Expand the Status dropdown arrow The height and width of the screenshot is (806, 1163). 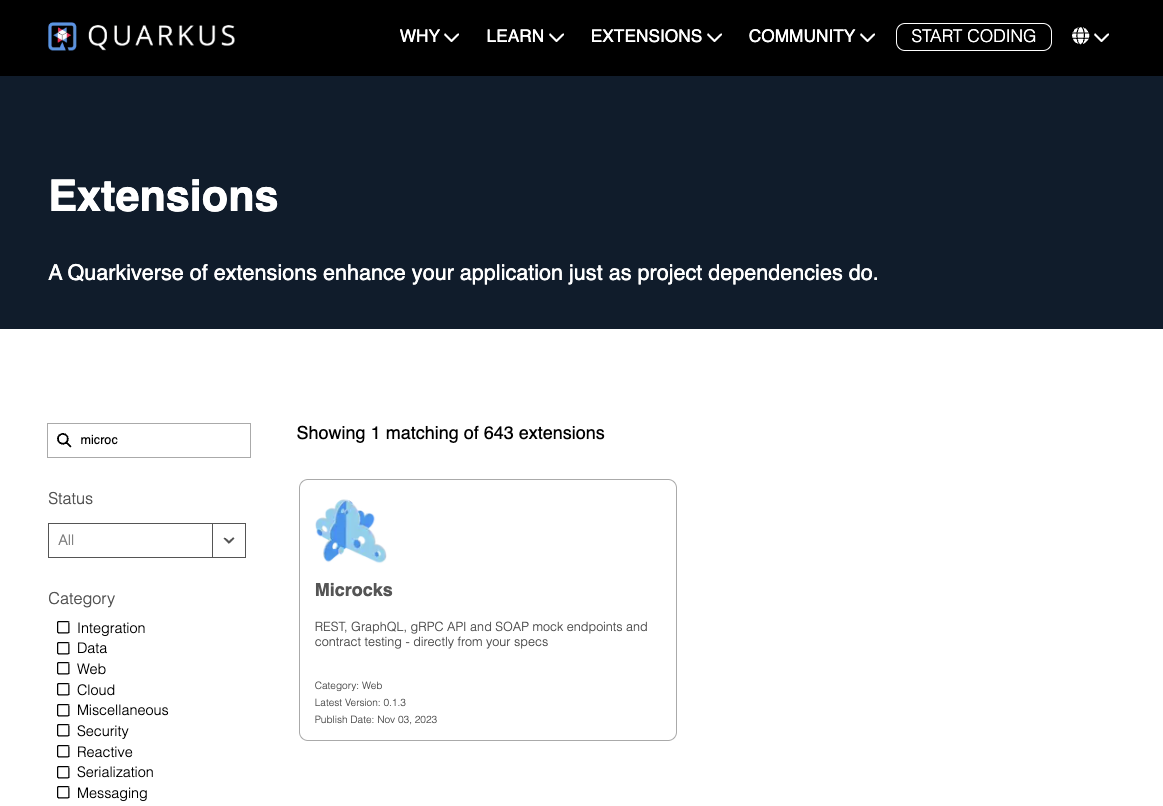(x=229, y=541)
